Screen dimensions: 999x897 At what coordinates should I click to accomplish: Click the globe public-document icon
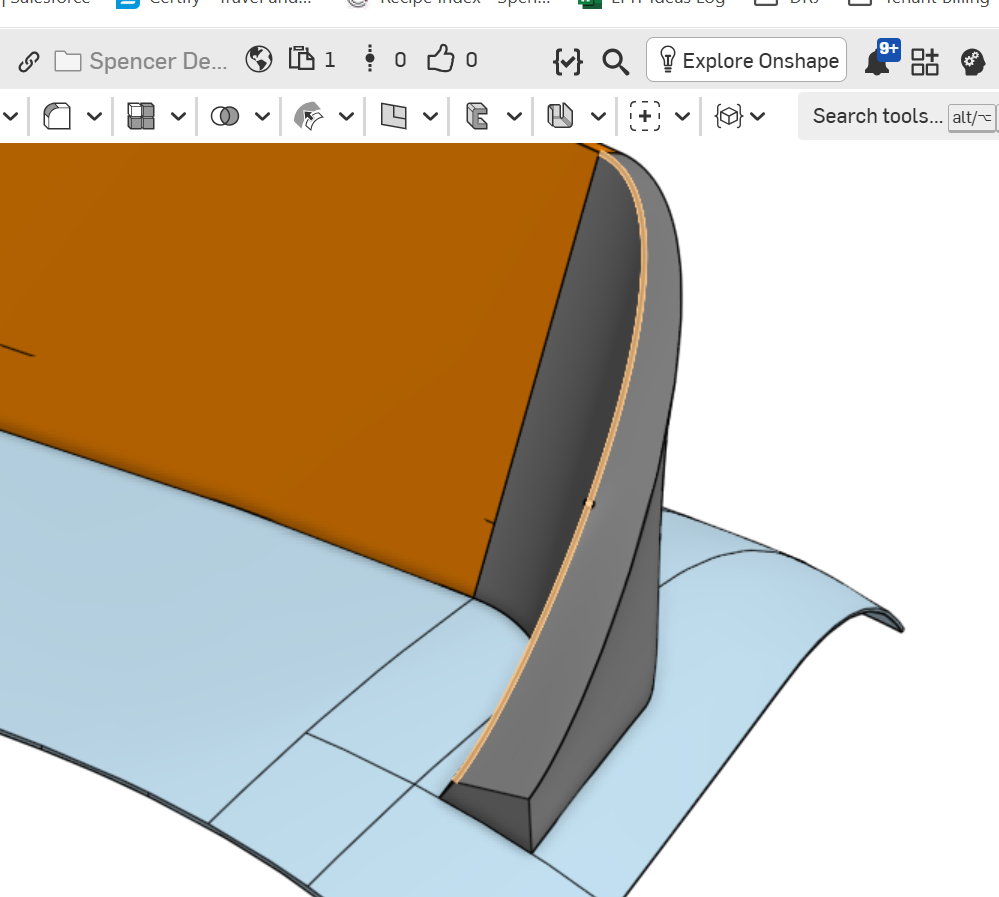point(259,60)
